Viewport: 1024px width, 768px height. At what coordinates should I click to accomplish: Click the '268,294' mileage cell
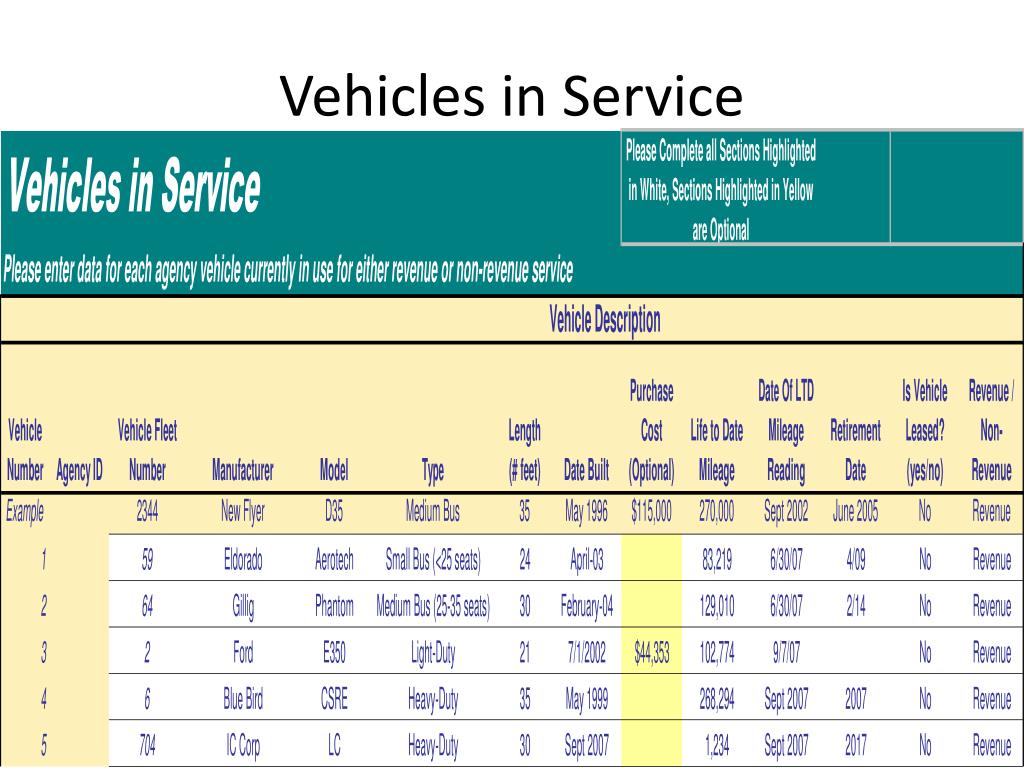(x=716, y=699)
